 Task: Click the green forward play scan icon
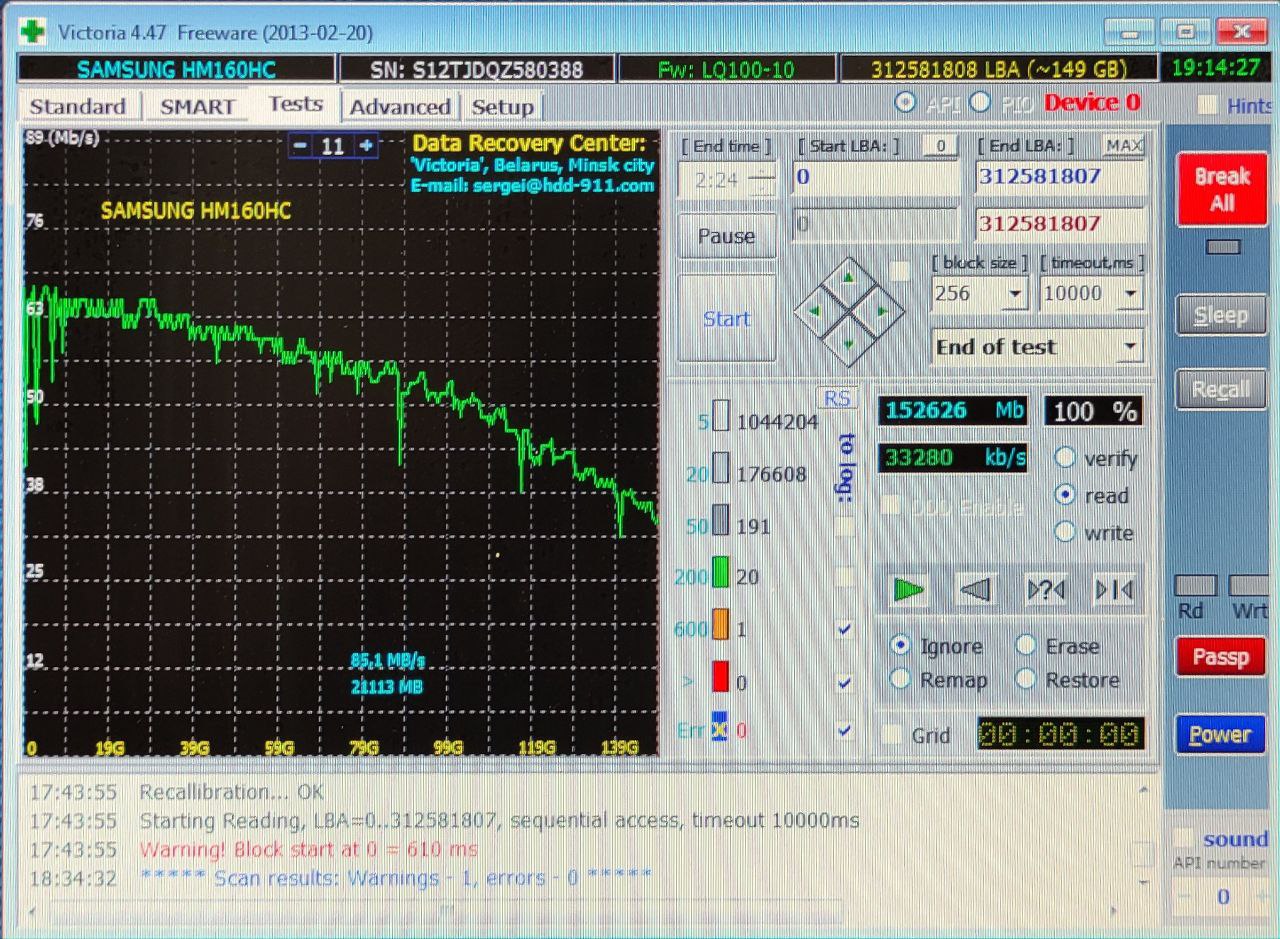pyautogui.click(x=908, y=590)
